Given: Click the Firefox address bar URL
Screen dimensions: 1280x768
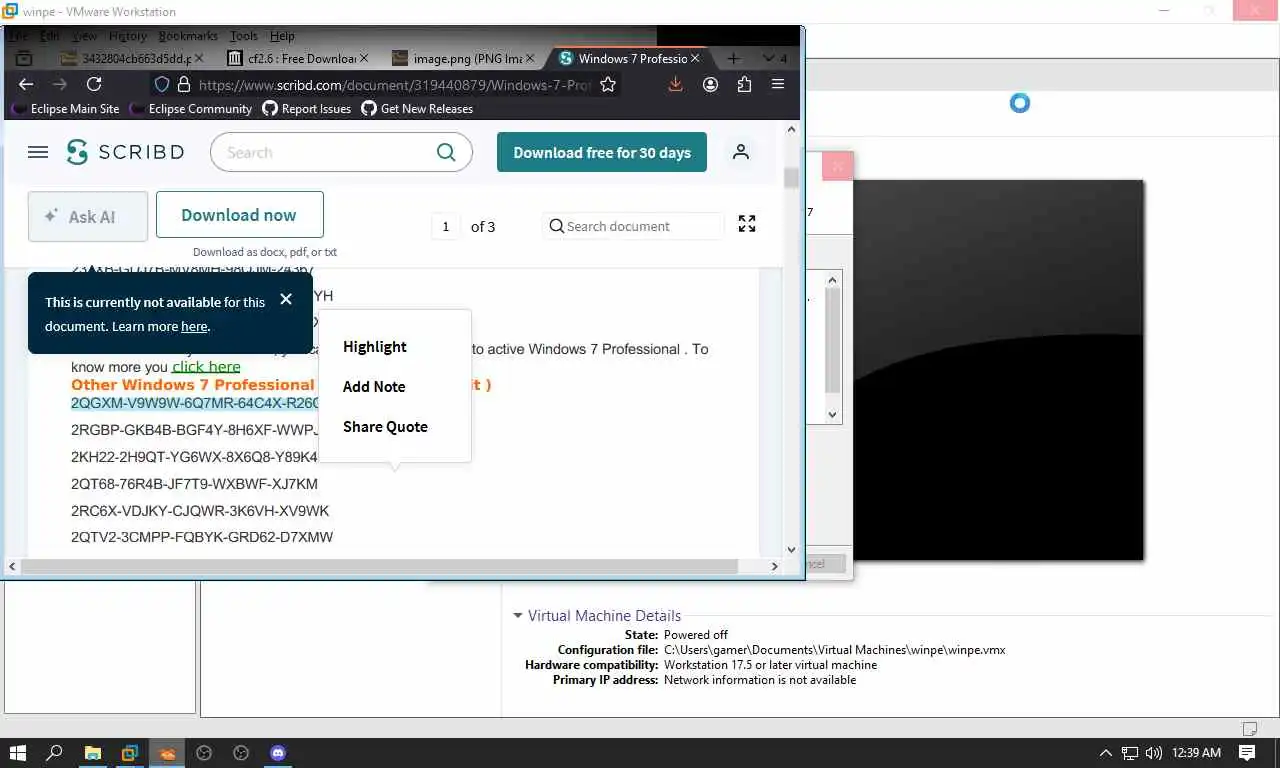Looking at the screenshot, I should (x=395, y=85).
